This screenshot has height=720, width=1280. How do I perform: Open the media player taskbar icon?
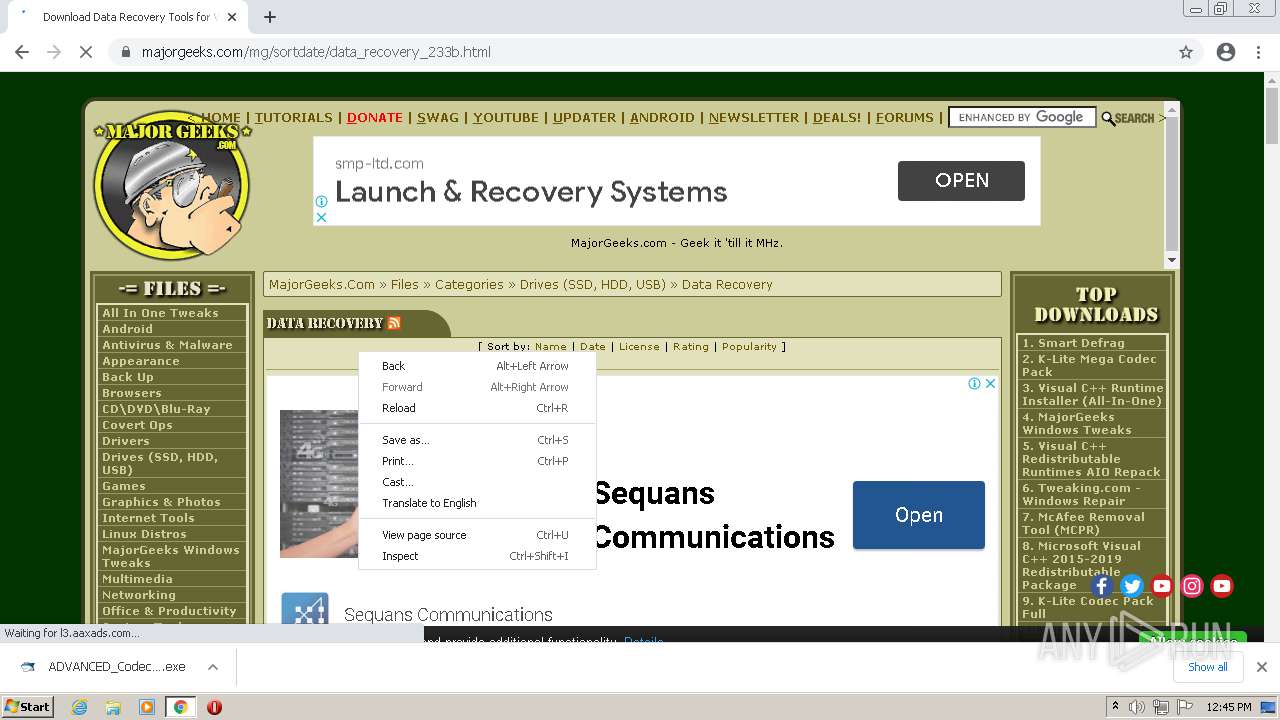[147, 707]
